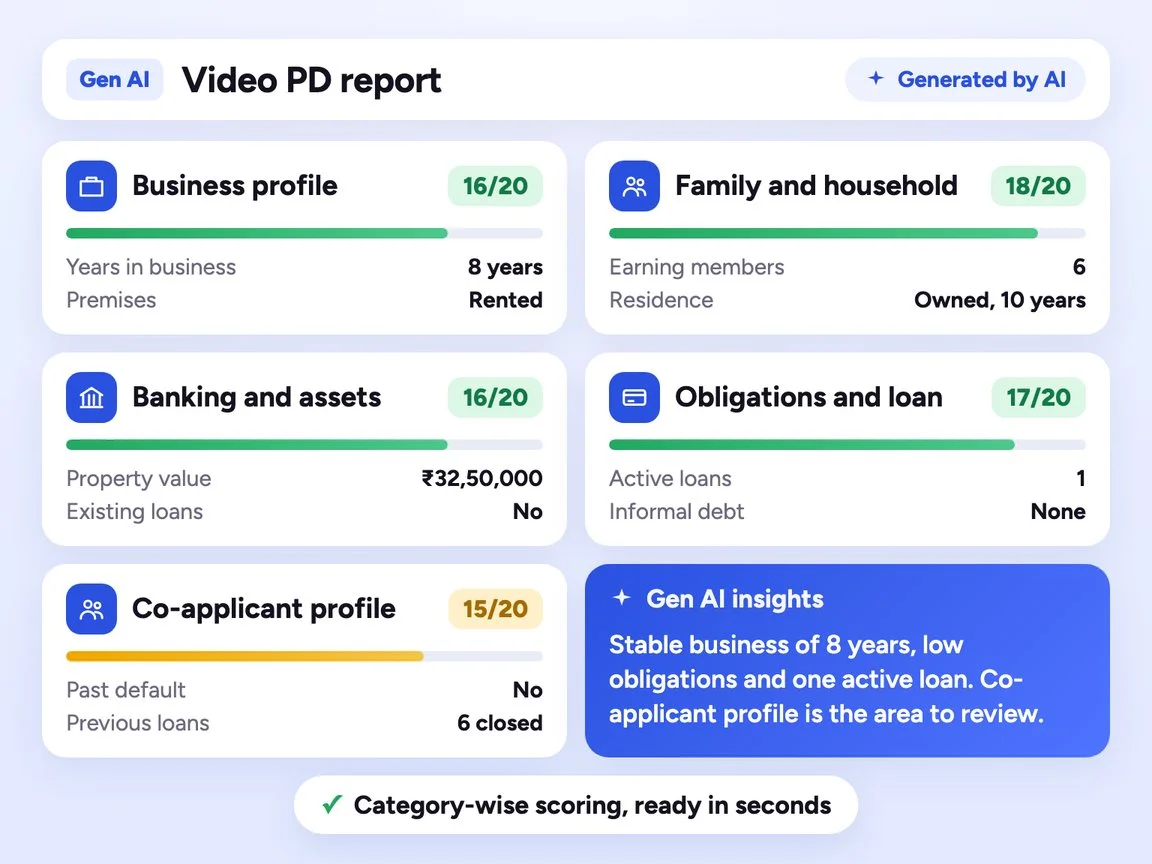
Task: Click the Banking and assets bank icon
Action: 91,397
